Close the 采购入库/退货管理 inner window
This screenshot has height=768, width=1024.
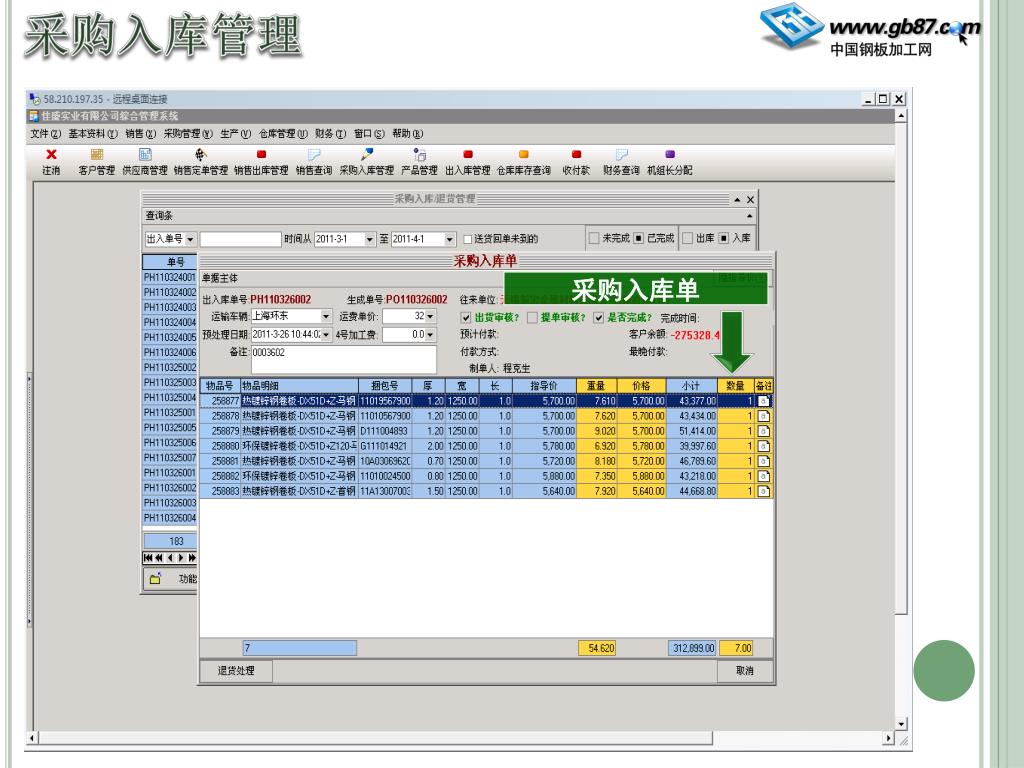[x=750, y=200]
